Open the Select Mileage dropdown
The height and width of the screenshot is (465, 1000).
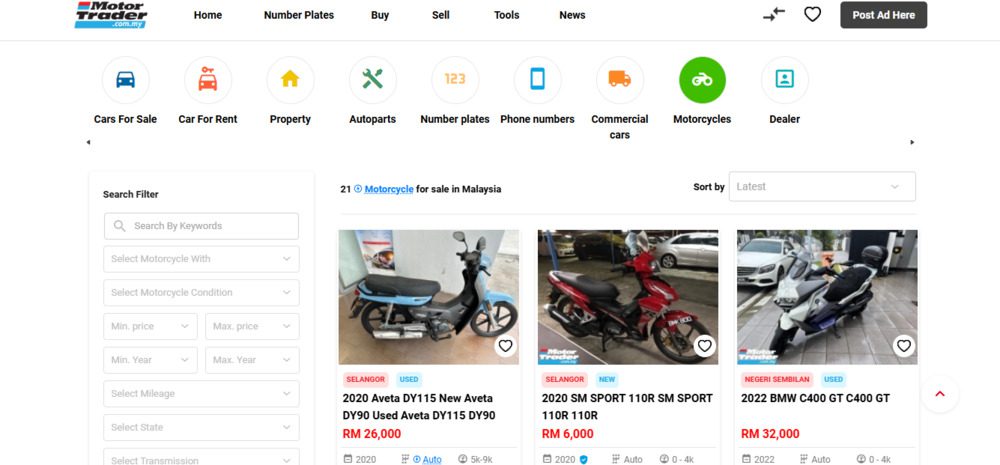202,394
